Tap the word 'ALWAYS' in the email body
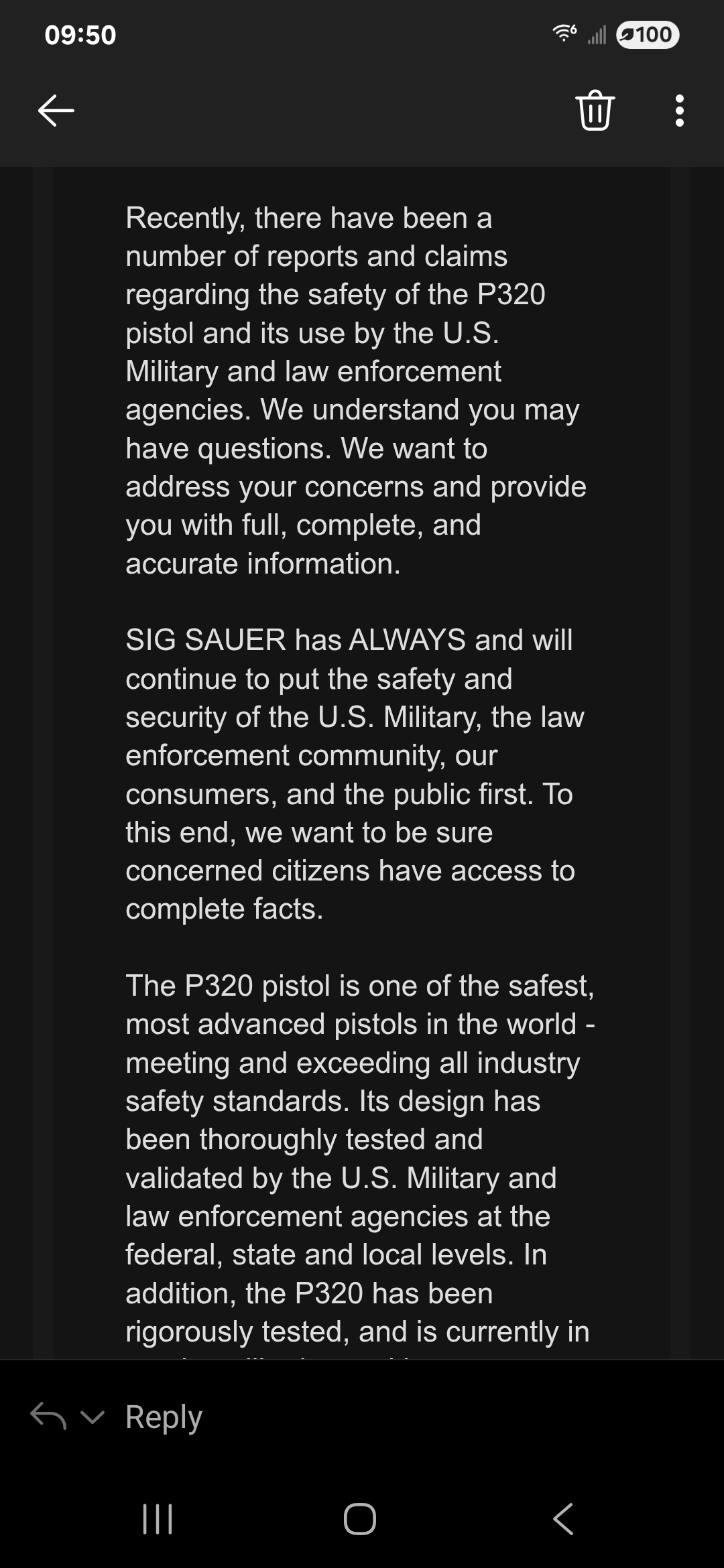 pyautogui.click(x=407, y=639)
